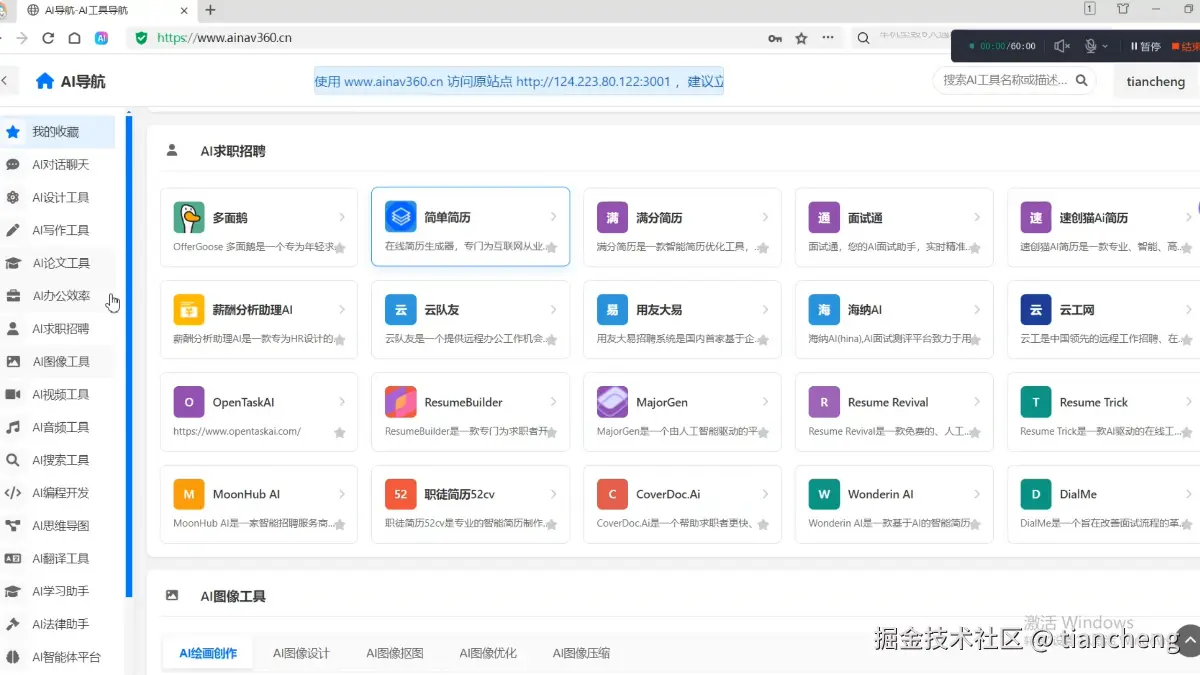Toggle the microphone in the recording toolbar
The height and width of the screenshot is (675, 1200).
coord(1091,45)
